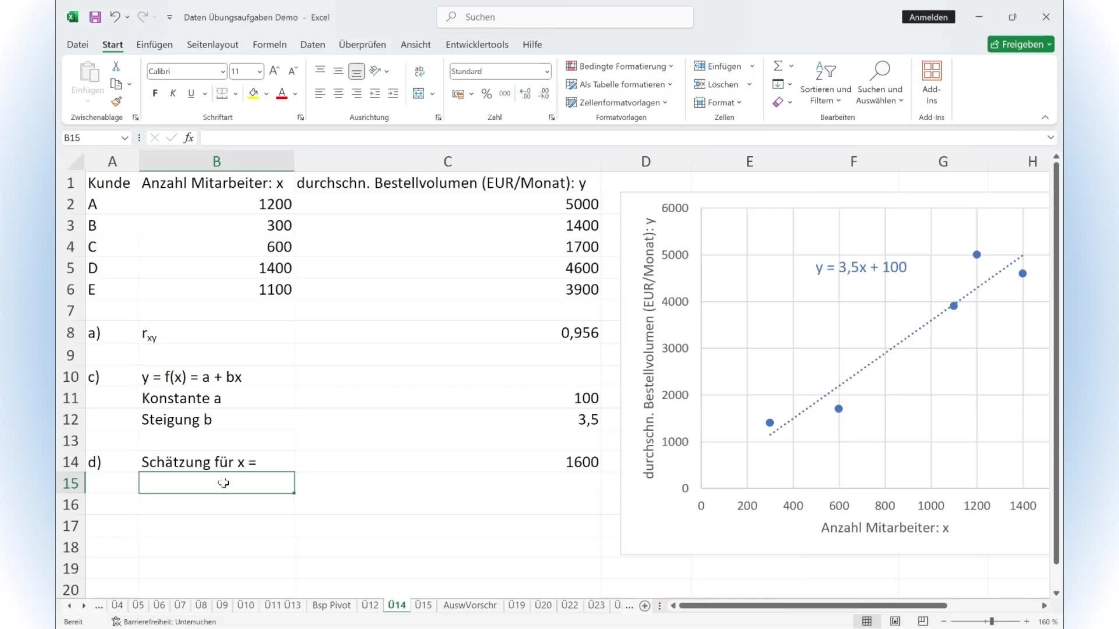The width and height of the screenshot is (1119, 629).
Task: Open the Add-Ins button
Action: coord(931,83)
